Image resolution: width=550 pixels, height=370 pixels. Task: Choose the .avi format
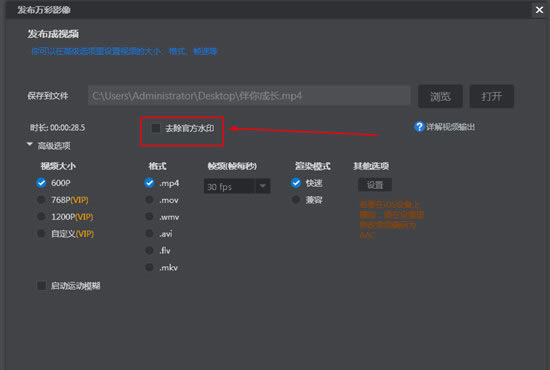click(x=149, y=233)
